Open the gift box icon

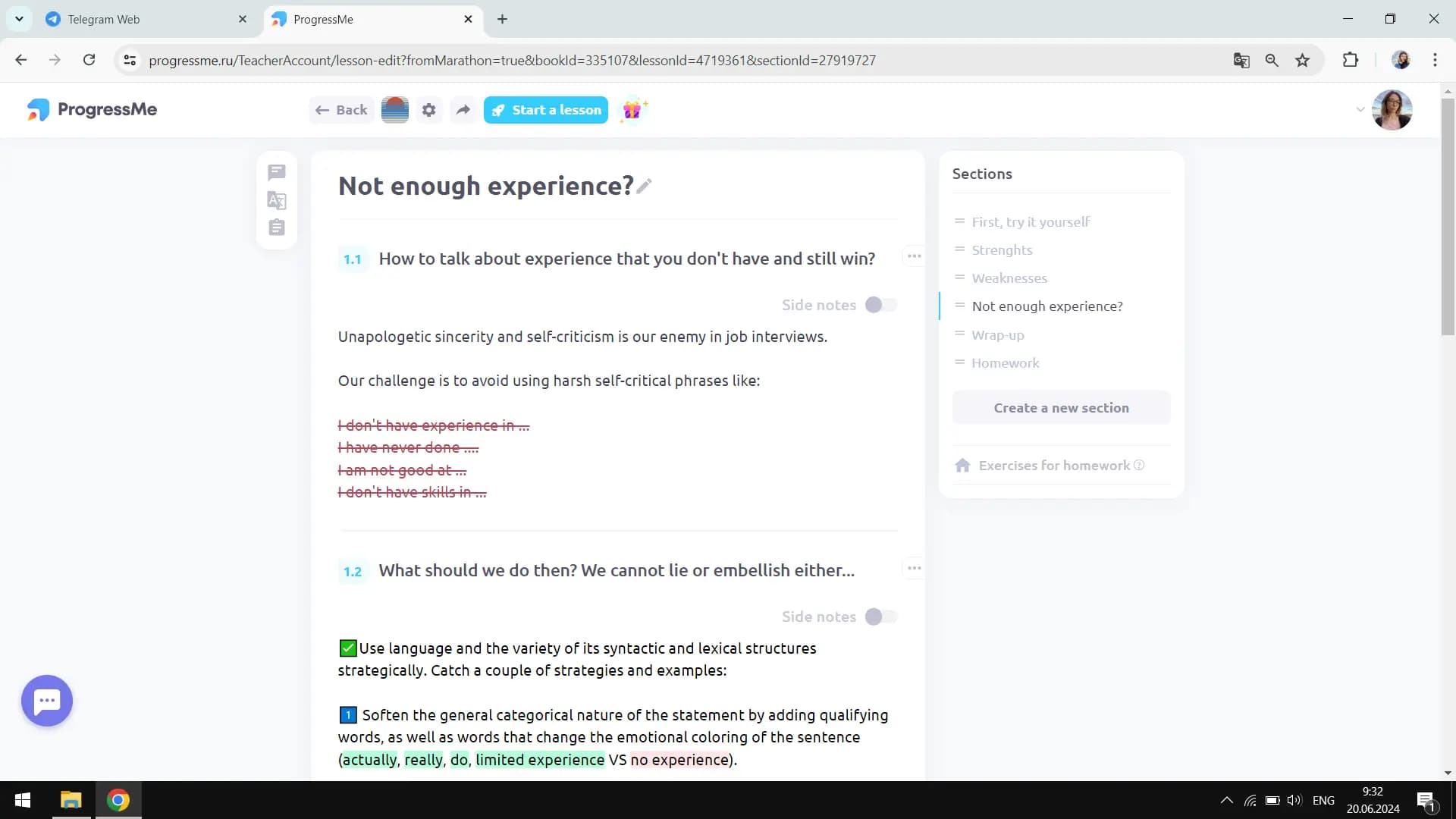632,110
